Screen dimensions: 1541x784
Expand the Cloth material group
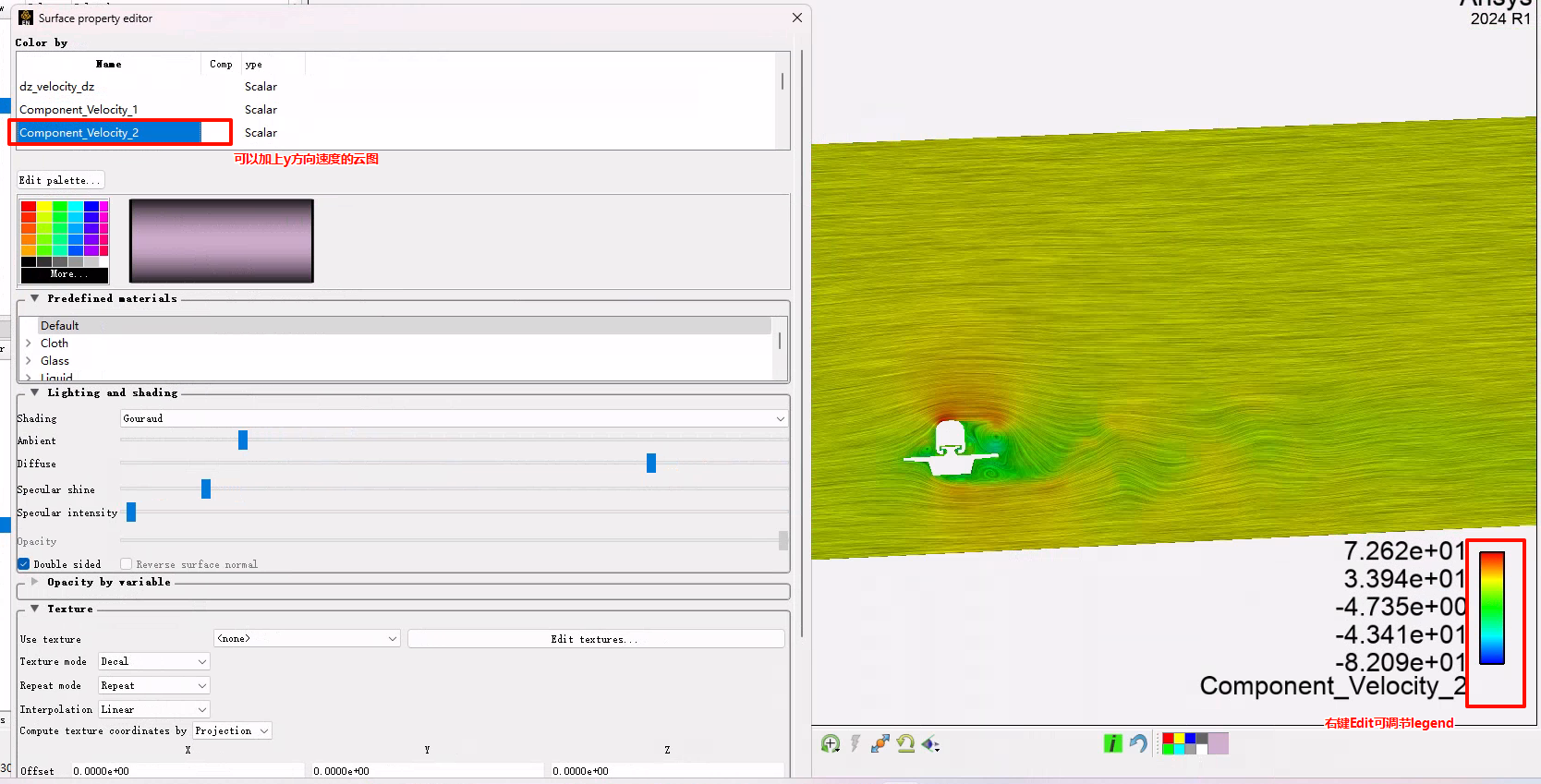(29, 344)
